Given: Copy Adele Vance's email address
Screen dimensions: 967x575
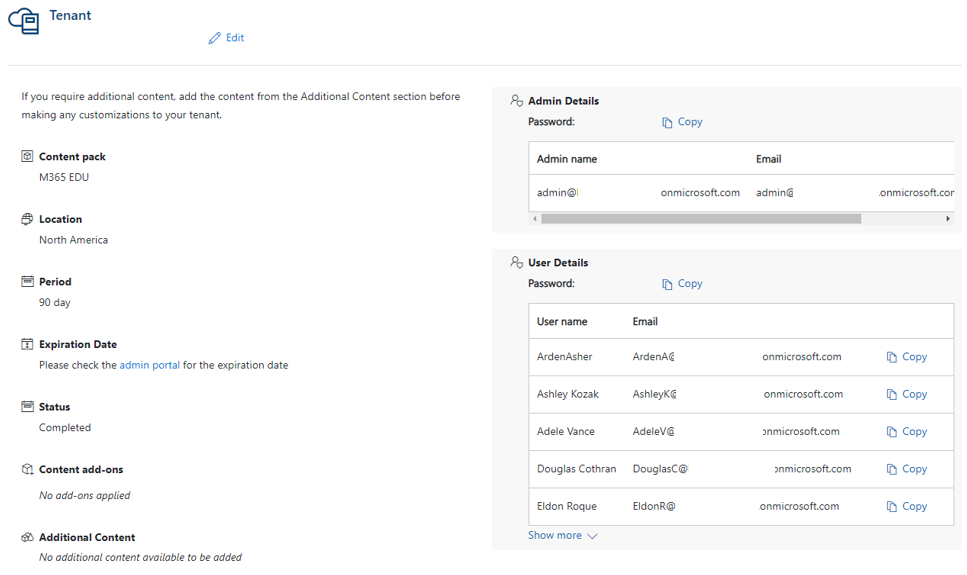Looking at the screenshot, I should pyautogui.click(x=907, y=432).
